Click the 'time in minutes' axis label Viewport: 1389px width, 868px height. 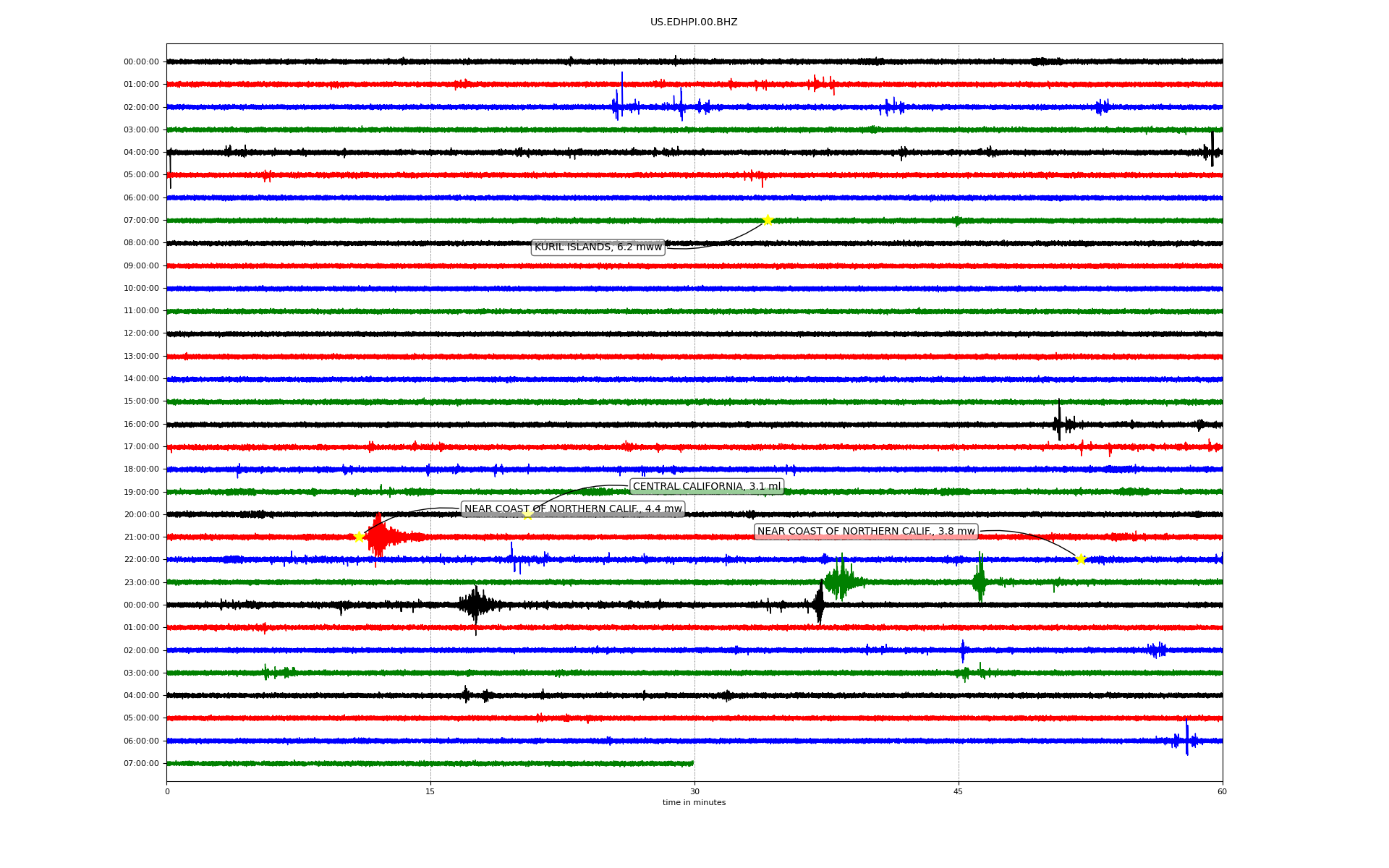[694, 803]
